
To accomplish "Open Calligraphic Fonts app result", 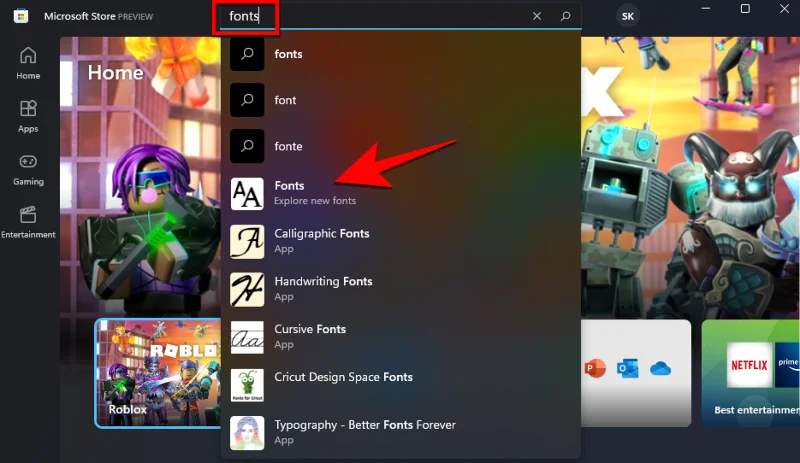I will pos(401,241).
